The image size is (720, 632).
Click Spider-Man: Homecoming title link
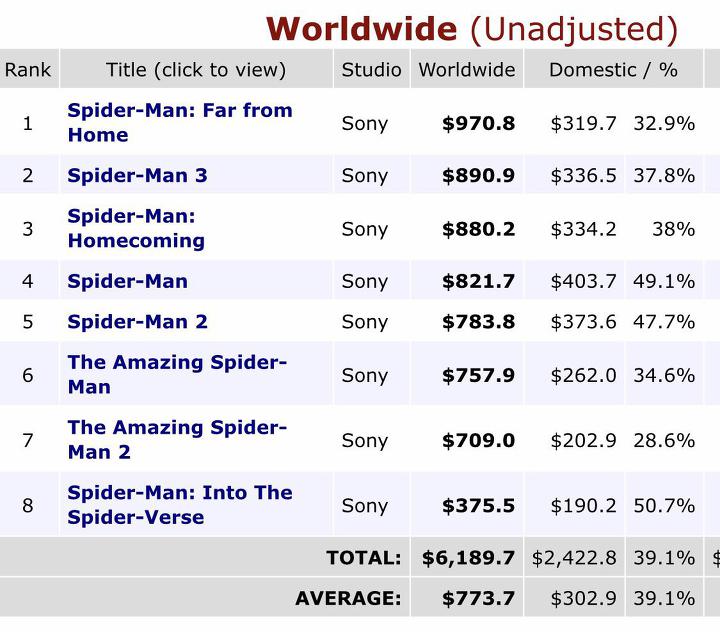[135, 228]
